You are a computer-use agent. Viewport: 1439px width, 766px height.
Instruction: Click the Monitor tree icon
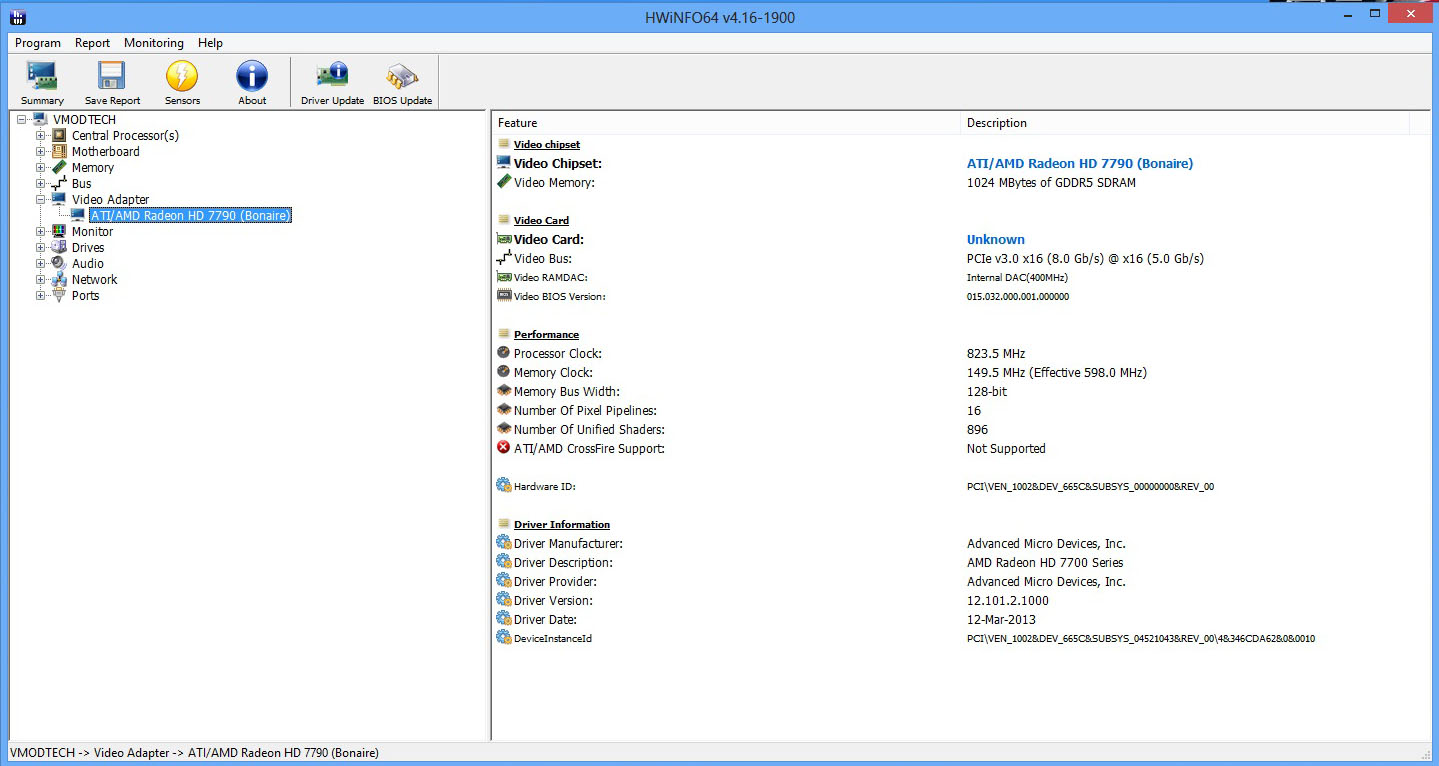[60, 232]
